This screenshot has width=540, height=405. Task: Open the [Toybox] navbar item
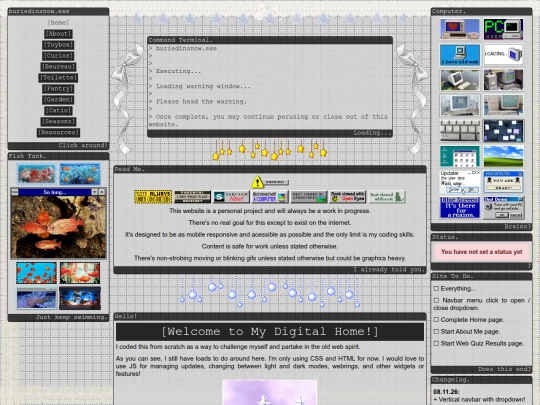(x=58, y=45)
